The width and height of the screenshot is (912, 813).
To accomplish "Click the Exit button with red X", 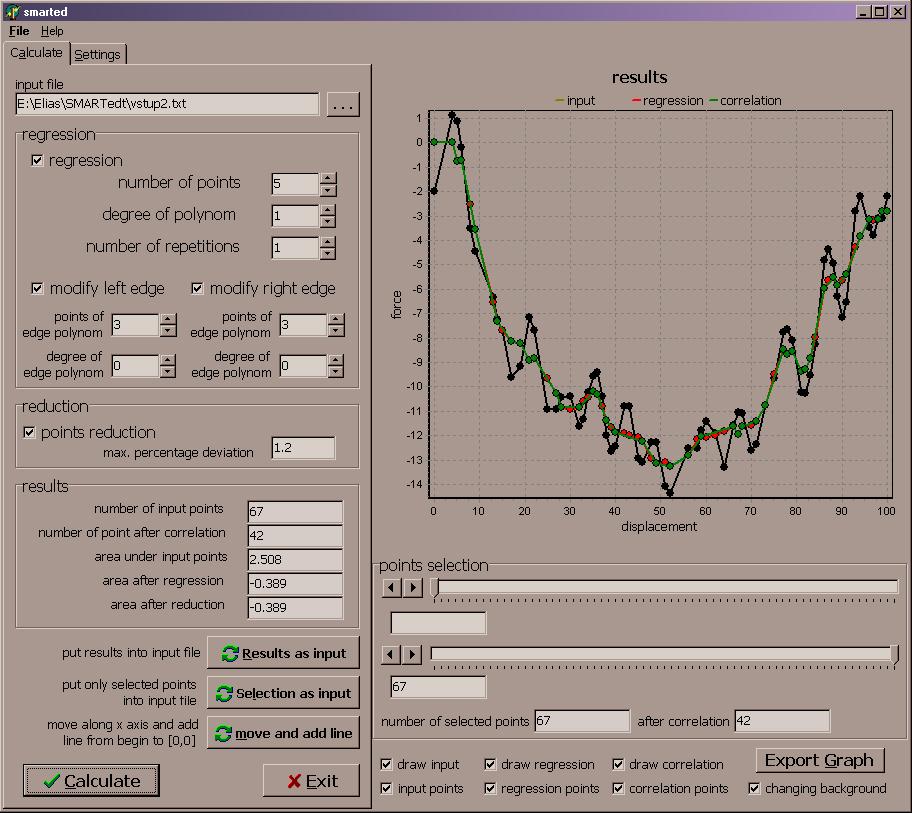I will point(311,781).
